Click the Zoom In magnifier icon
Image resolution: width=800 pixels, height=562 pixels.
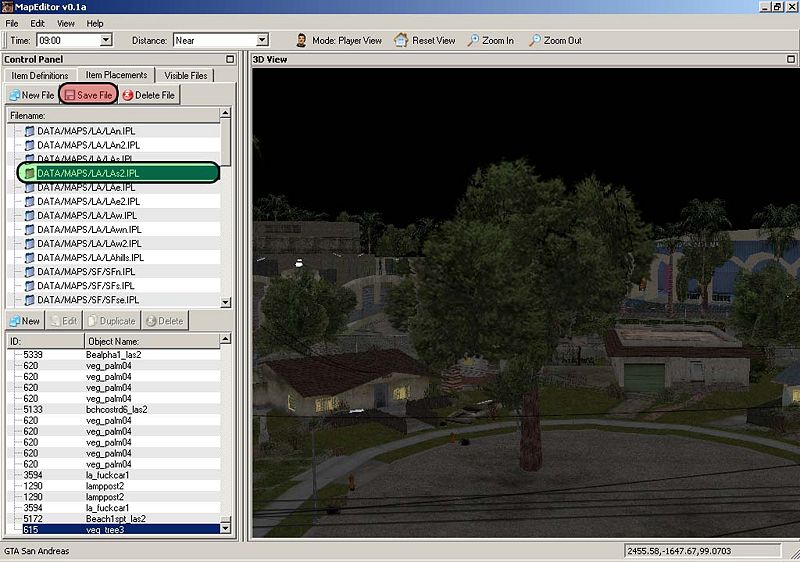coord(471,41)
